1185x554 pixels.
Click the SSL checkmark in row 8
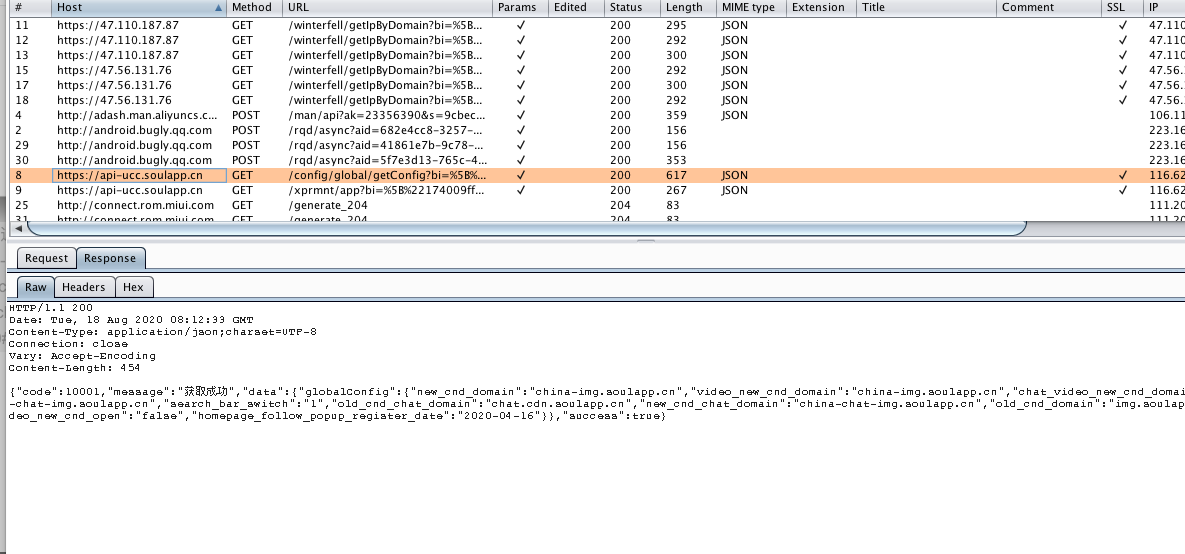pyautogui.click(x=1122, y=175)
